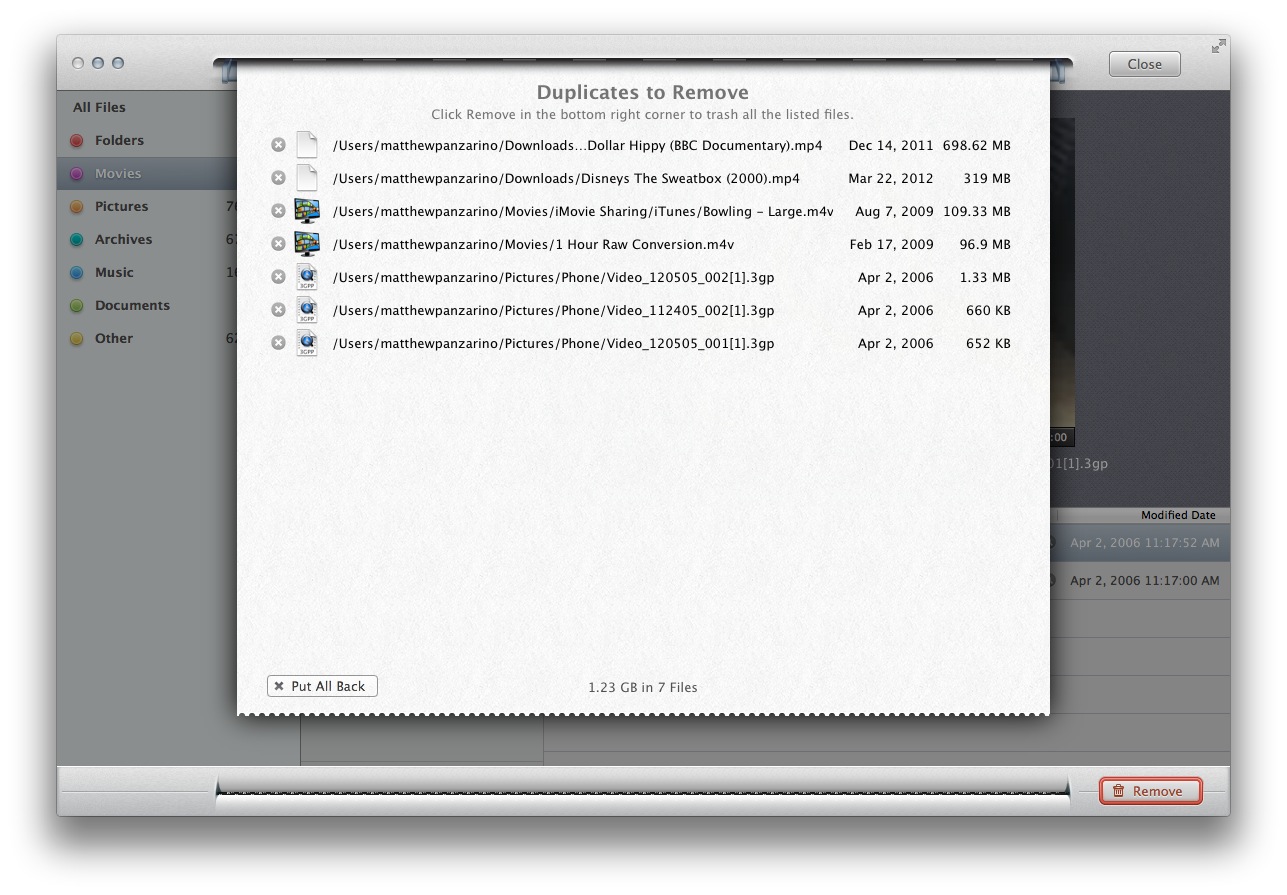The width and height of the screenshot is (1287, 895).
Task: Select the Bowling - Large.m4v path
Action: (582, 211)
